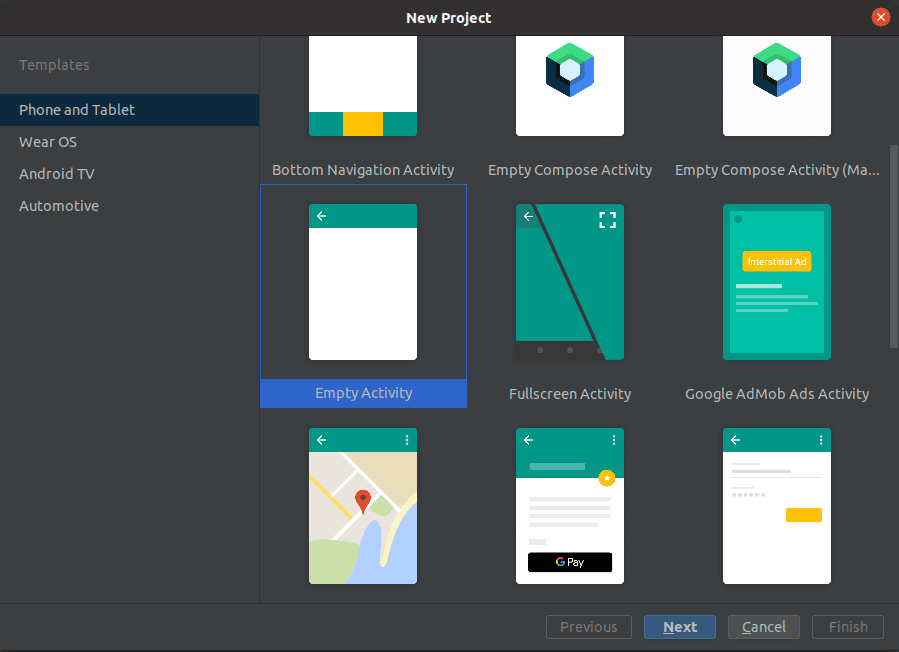The image size is (899, 652).
Task: Choose the Fullscreen Activity template icon
Action: (x=570, y=282)
